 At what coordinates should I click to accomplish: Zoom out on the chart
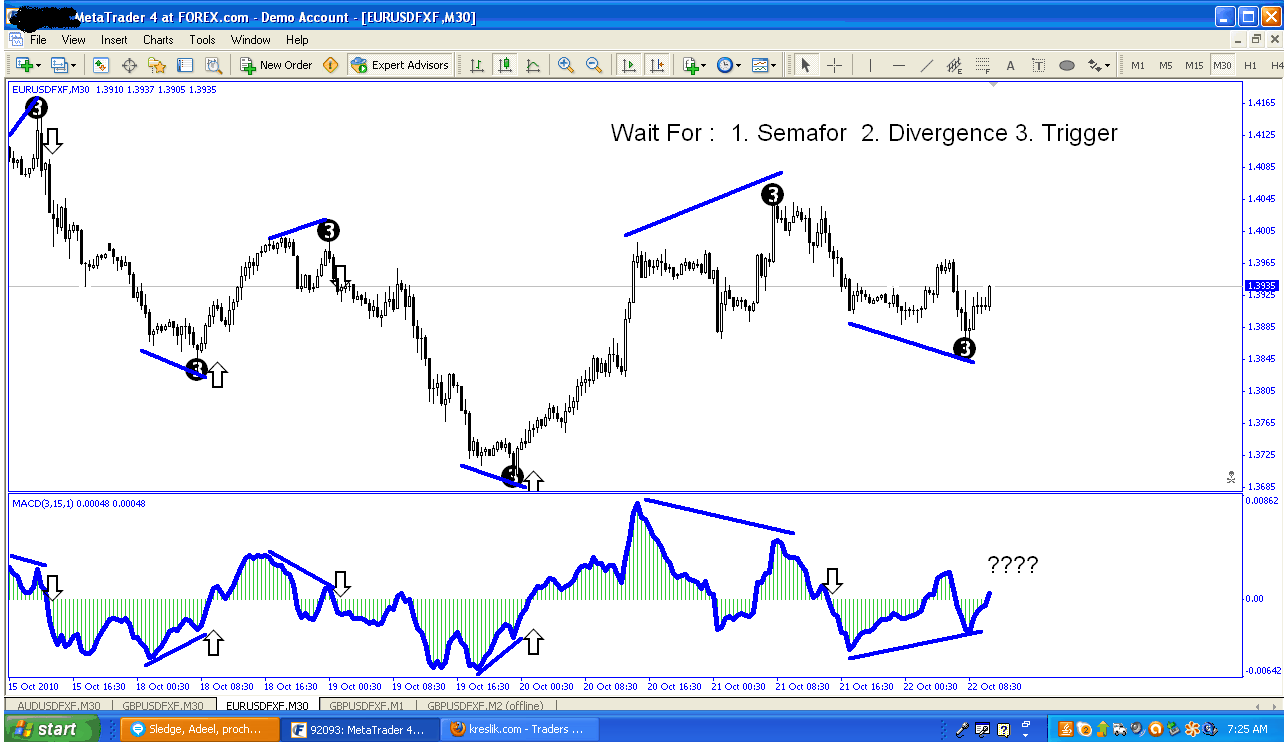(x=593, y=65)
